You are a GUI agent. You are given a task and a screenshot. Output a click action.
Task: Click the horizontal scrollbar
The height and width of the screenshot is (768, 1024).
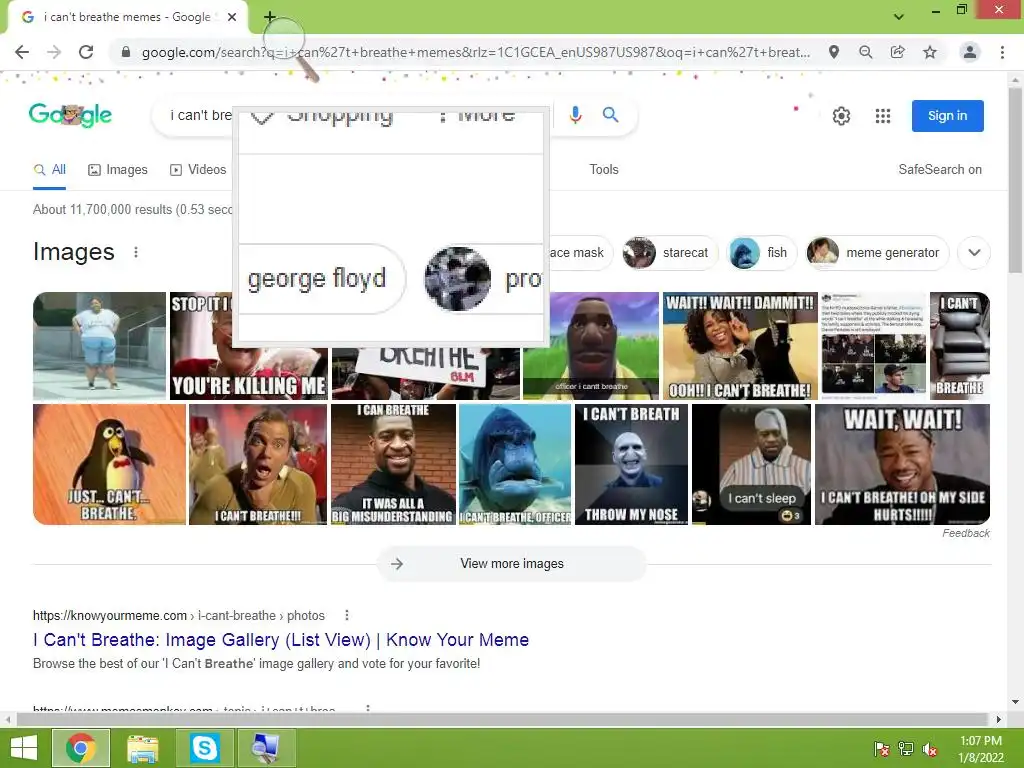(502, 719)
